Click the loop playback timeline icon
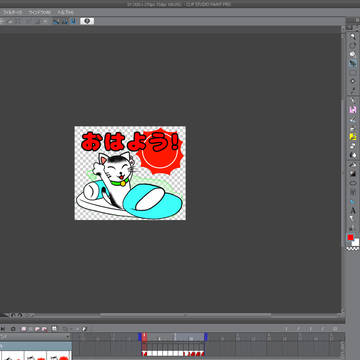Screen dimensions: 360x360 13,329
